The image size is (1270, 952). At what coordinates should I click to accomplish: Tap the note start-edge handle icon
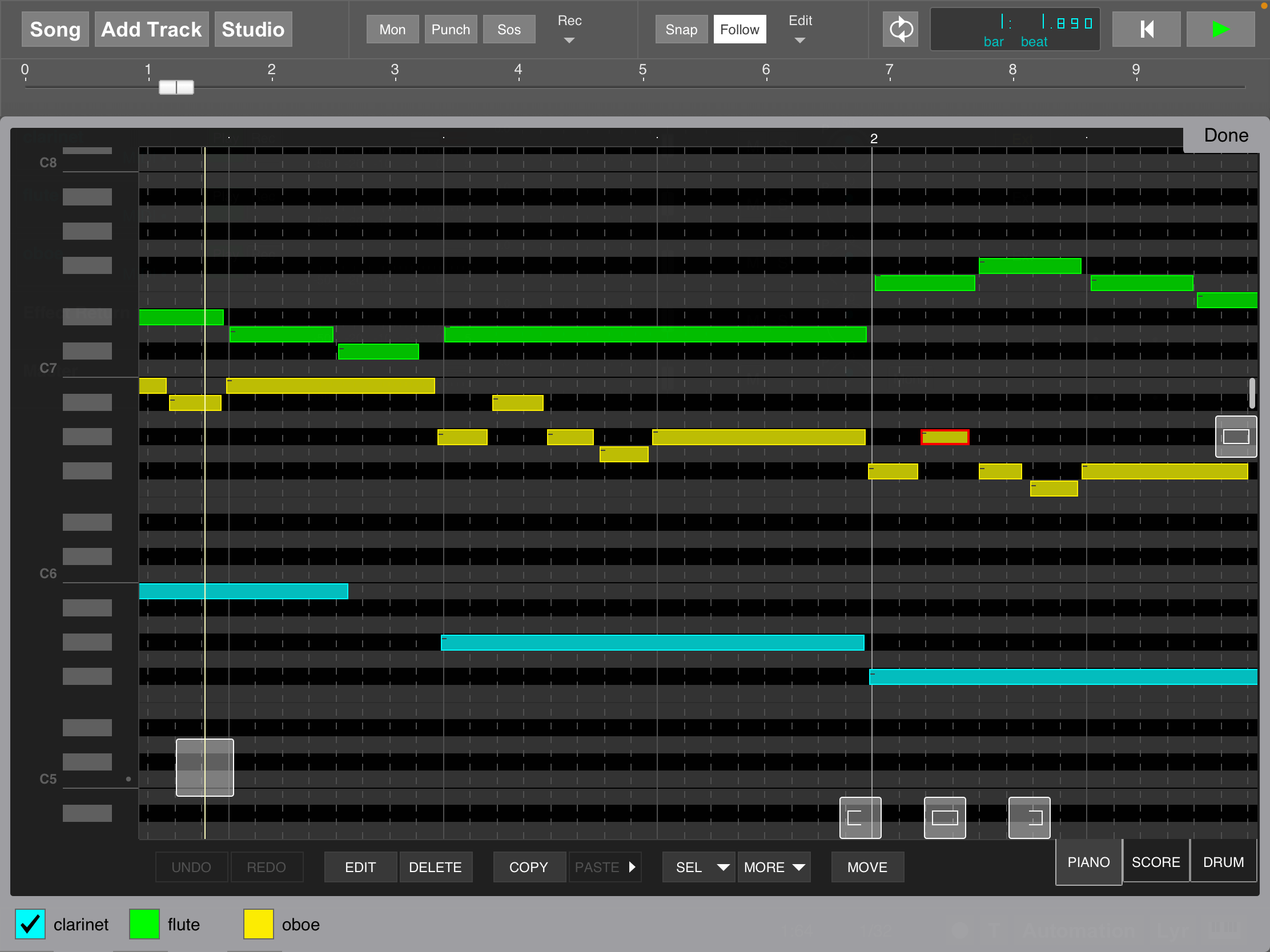click(x=859, y=817)
